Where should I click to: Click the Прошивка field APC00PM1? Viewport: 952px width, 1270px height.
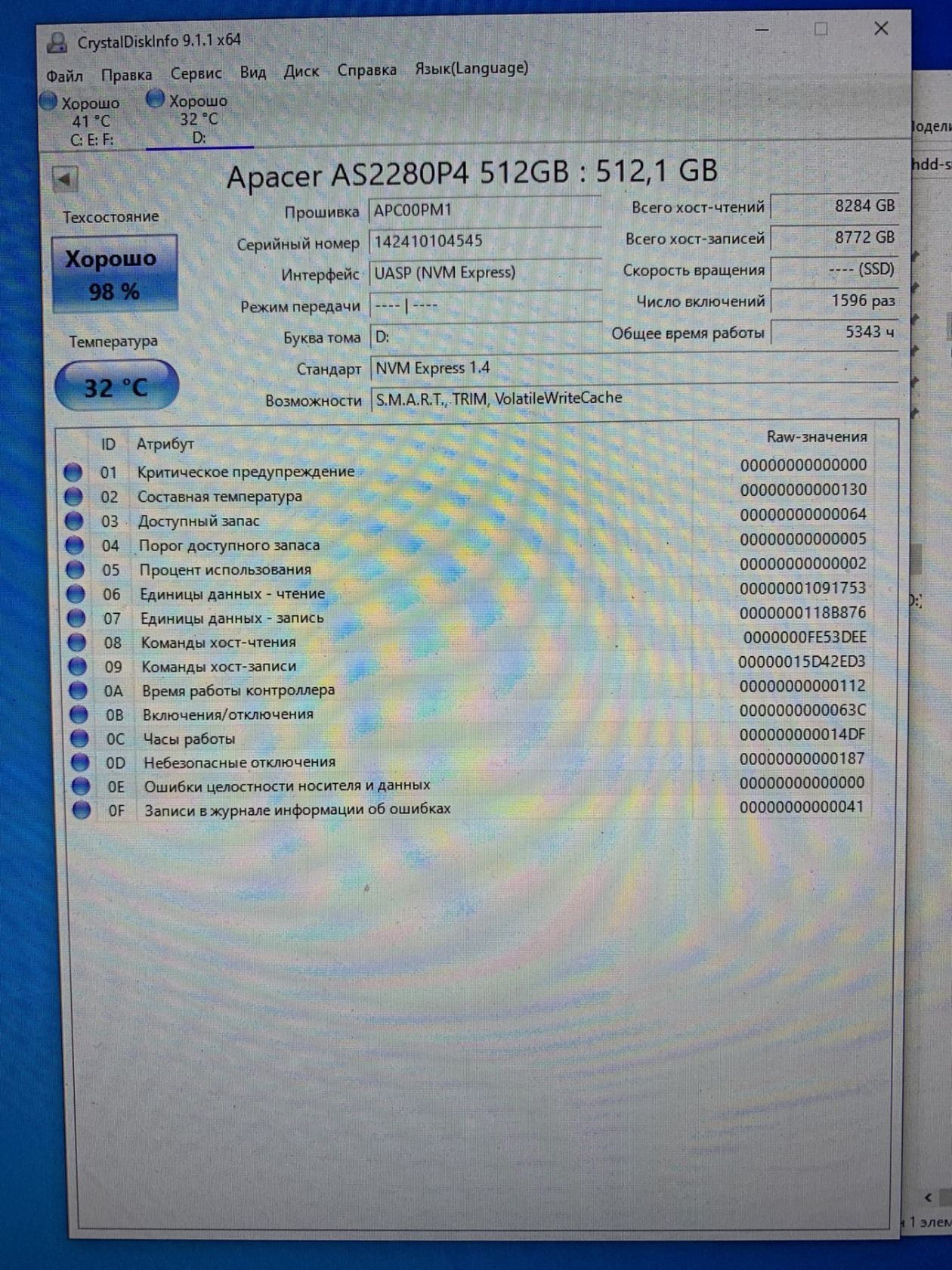(484, 210)
